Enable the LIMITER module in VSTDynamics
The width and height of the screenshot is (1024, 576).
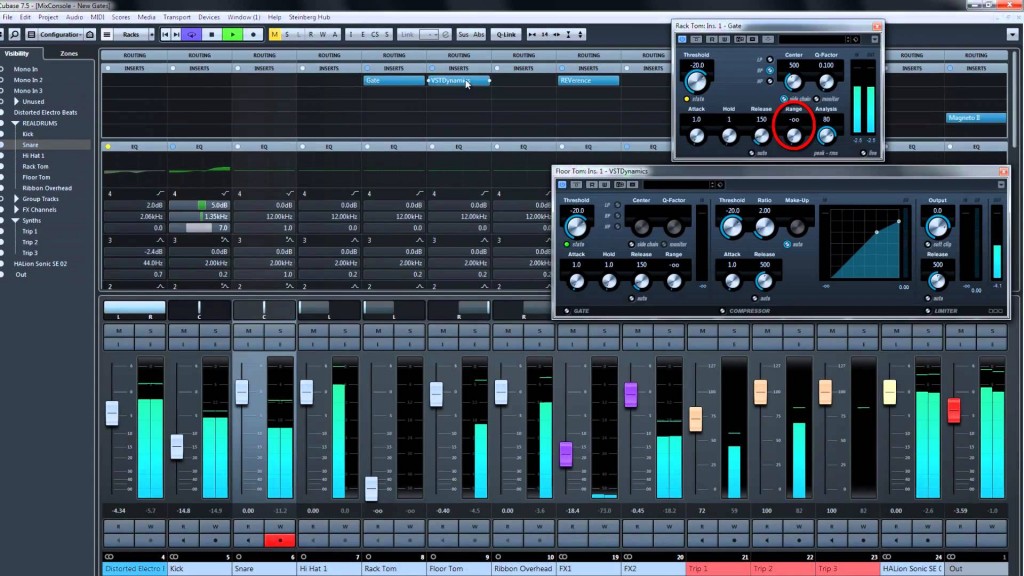click(928, 311)
